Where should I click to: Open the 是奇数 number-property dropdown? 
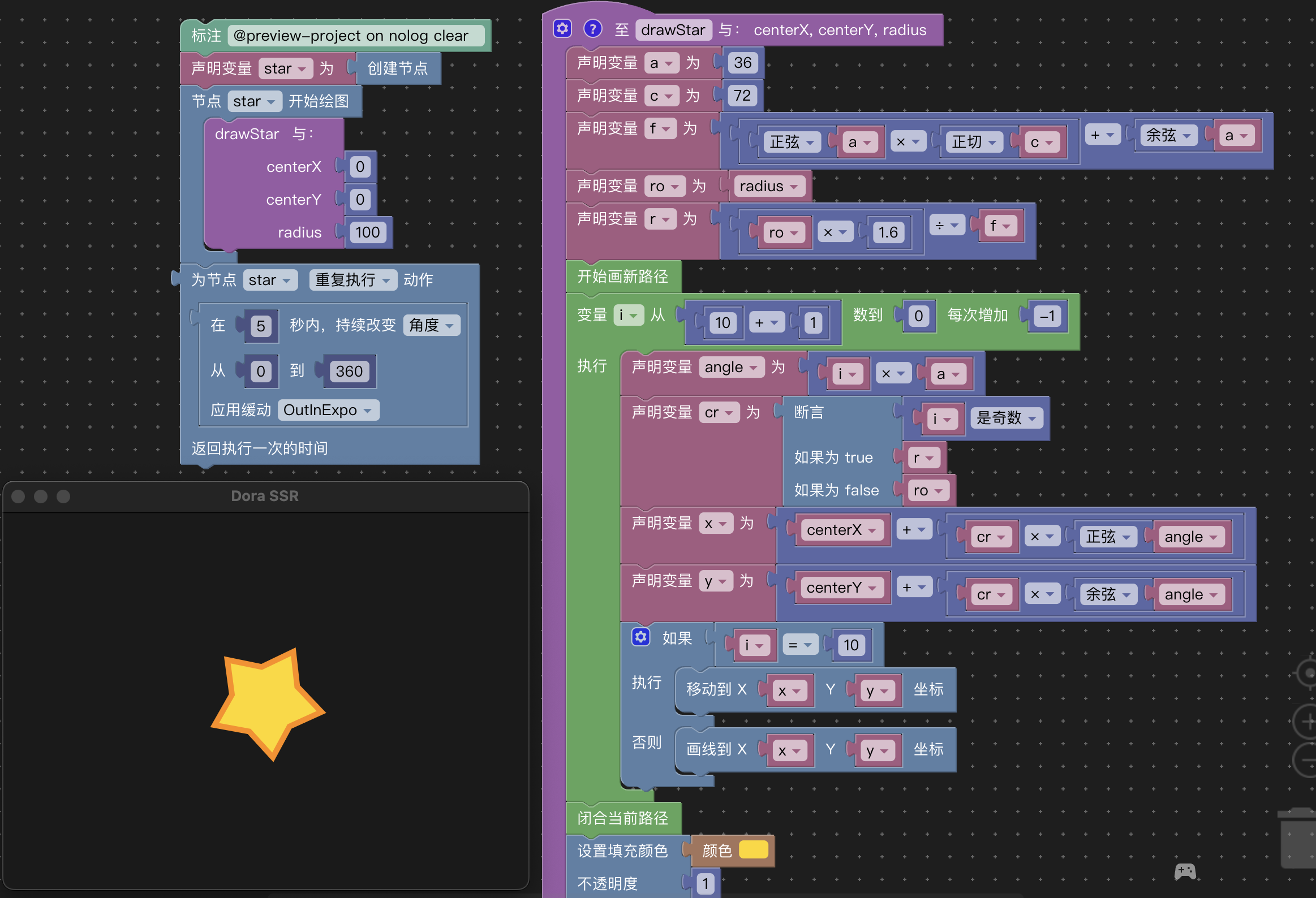pos(1007,418)
